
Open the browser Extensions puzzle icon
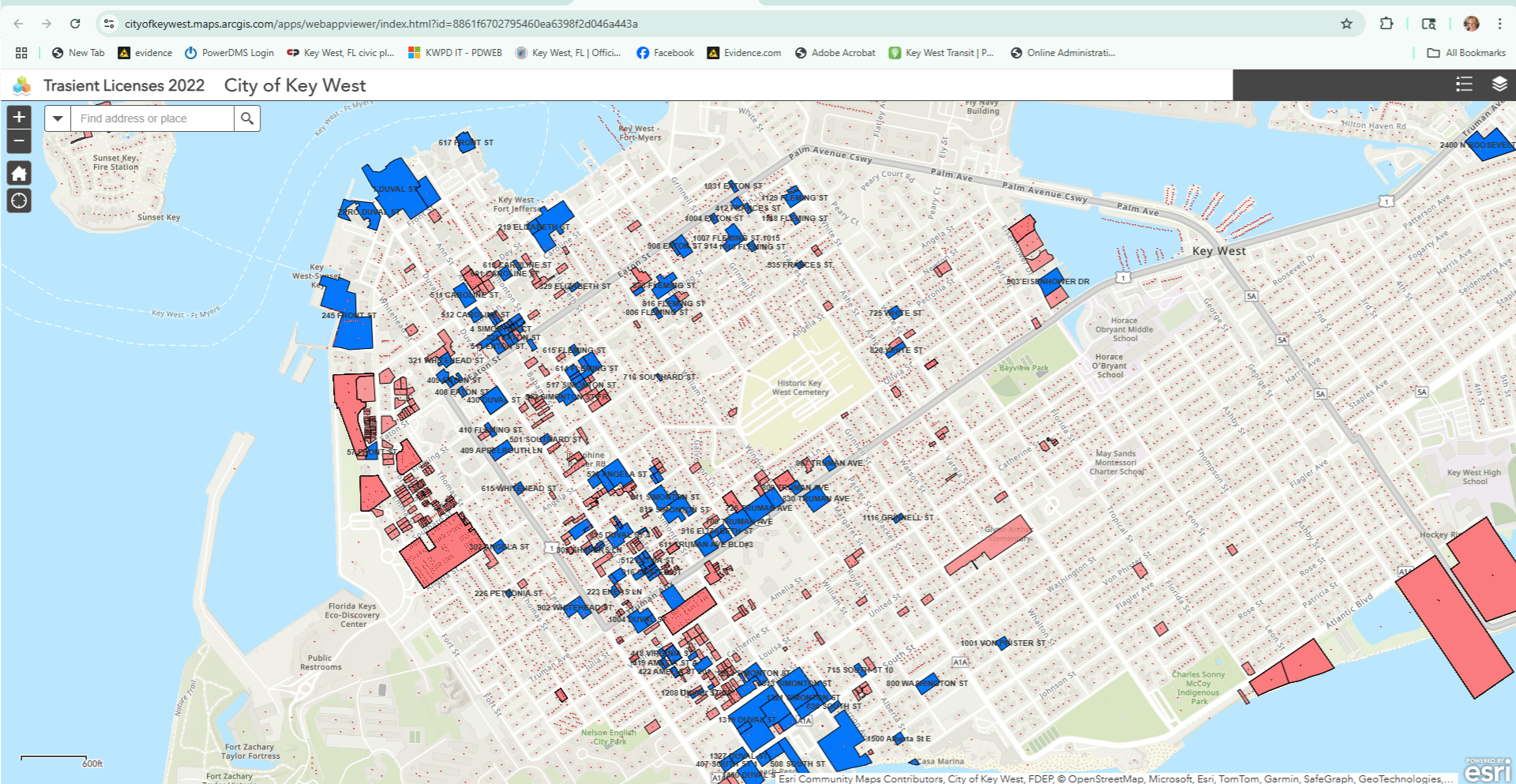point(1387,24)
